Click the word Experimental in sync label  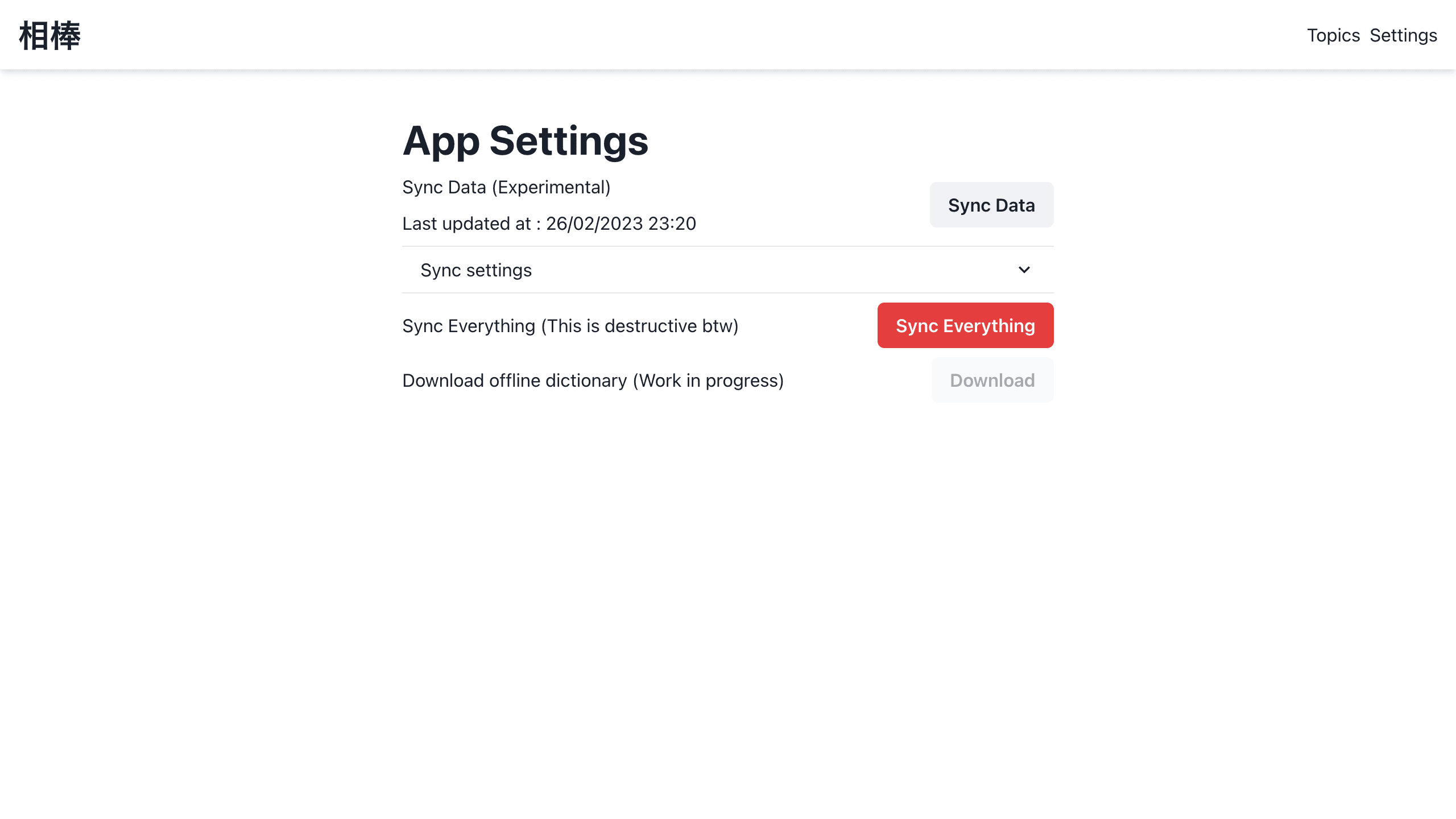pos(551,187)
